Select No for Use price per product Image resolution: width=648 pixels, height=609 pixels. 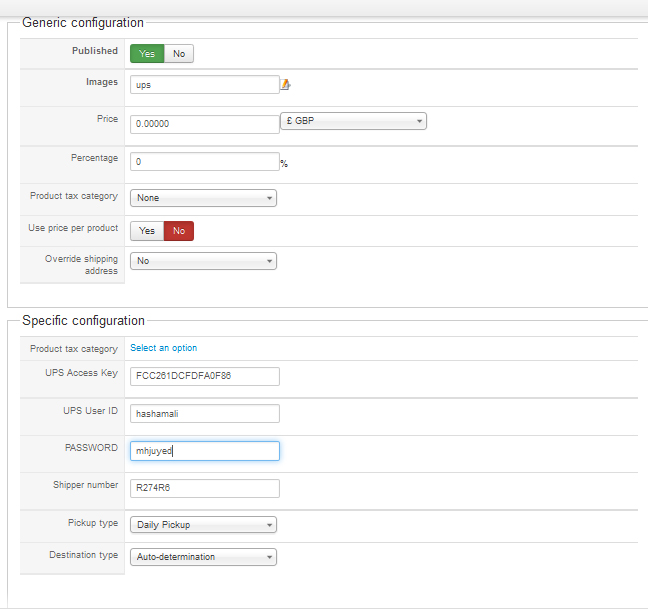point(179,231)
